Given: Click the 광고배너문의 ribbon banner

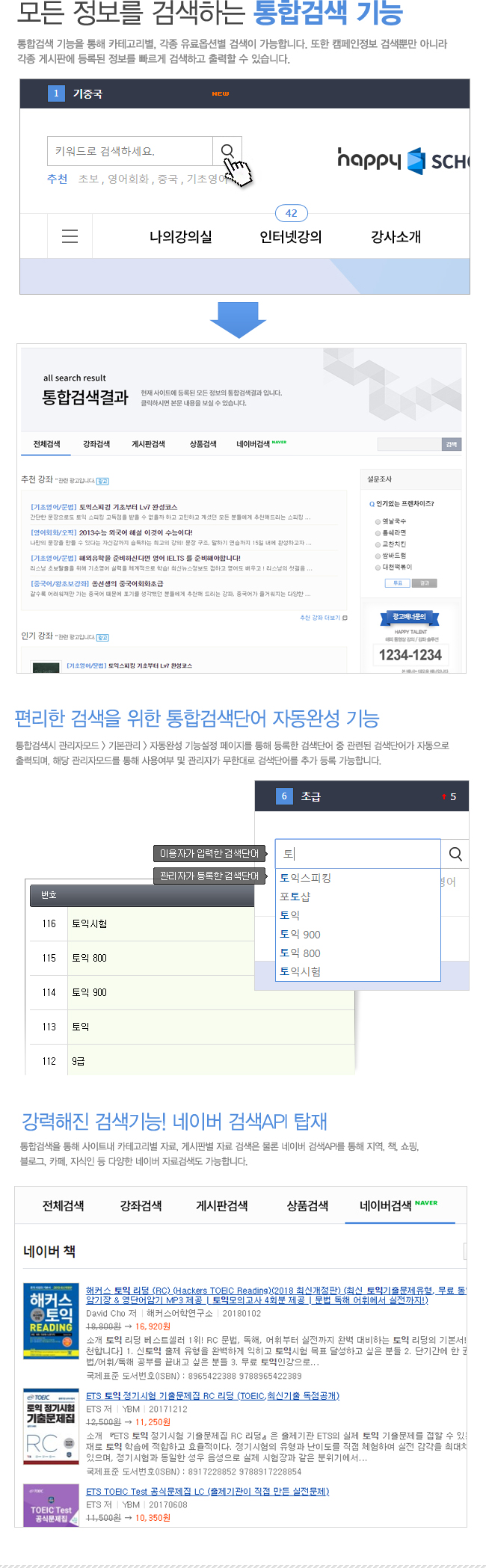Looking at the screenshot, I should pos(410,617).
